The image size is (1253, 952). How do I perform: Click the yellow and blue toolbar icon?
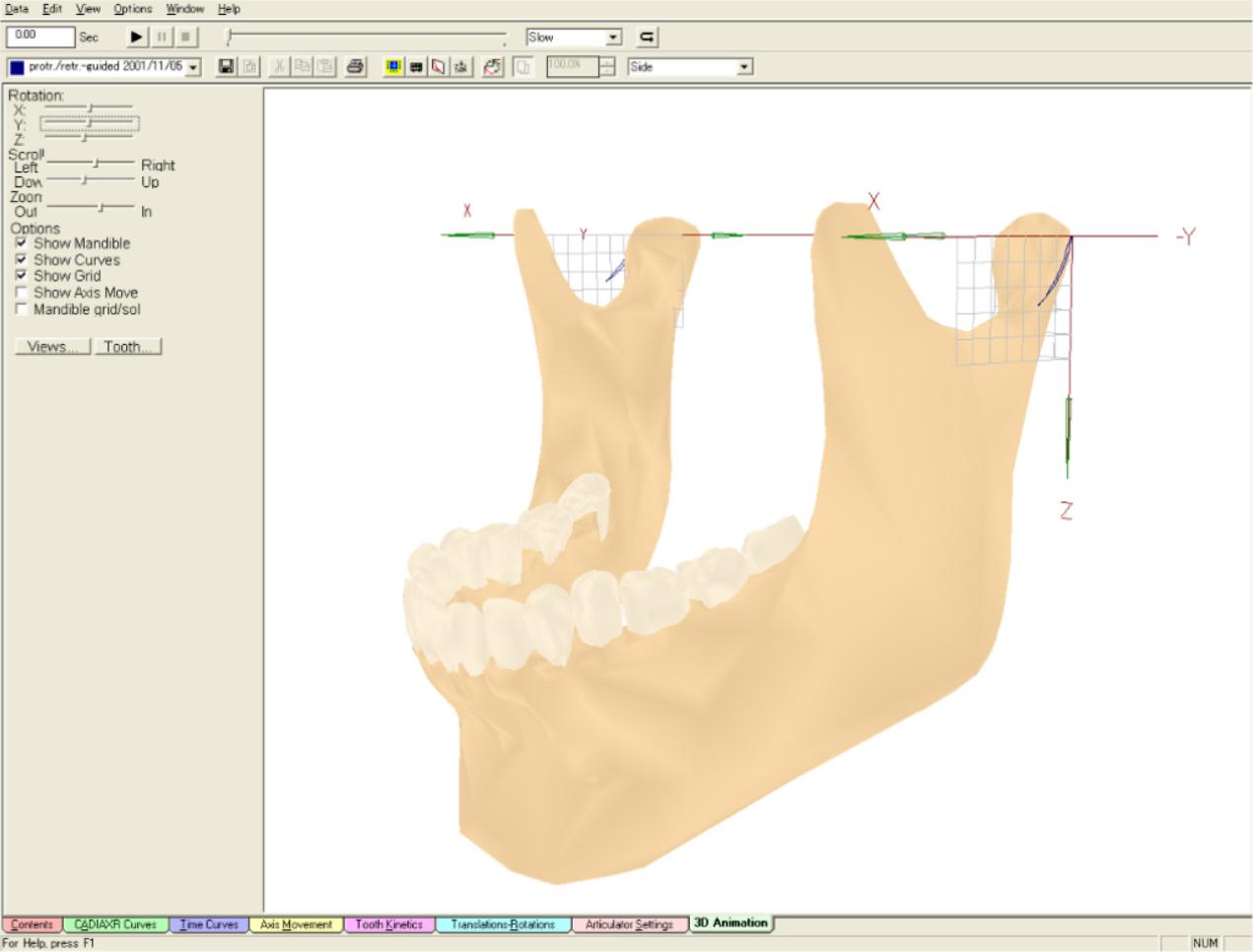point(393,67)
